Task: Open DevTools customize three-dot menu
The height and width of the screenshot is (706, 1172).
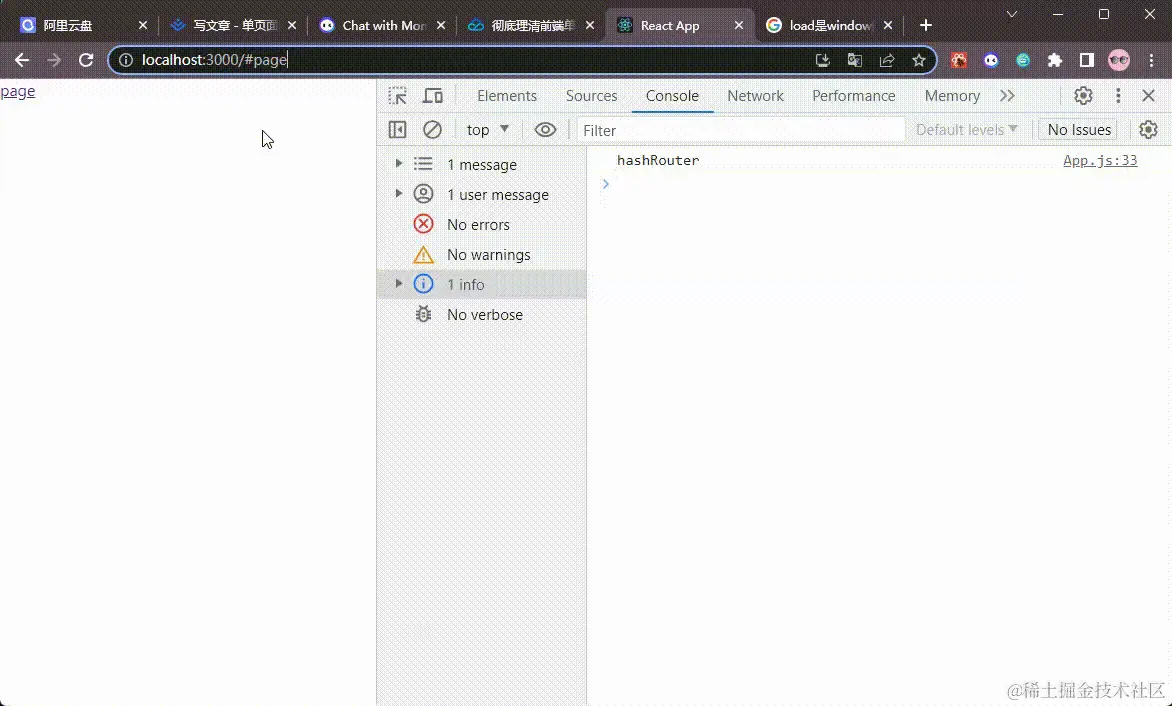Action: (x=1118, y=96)
